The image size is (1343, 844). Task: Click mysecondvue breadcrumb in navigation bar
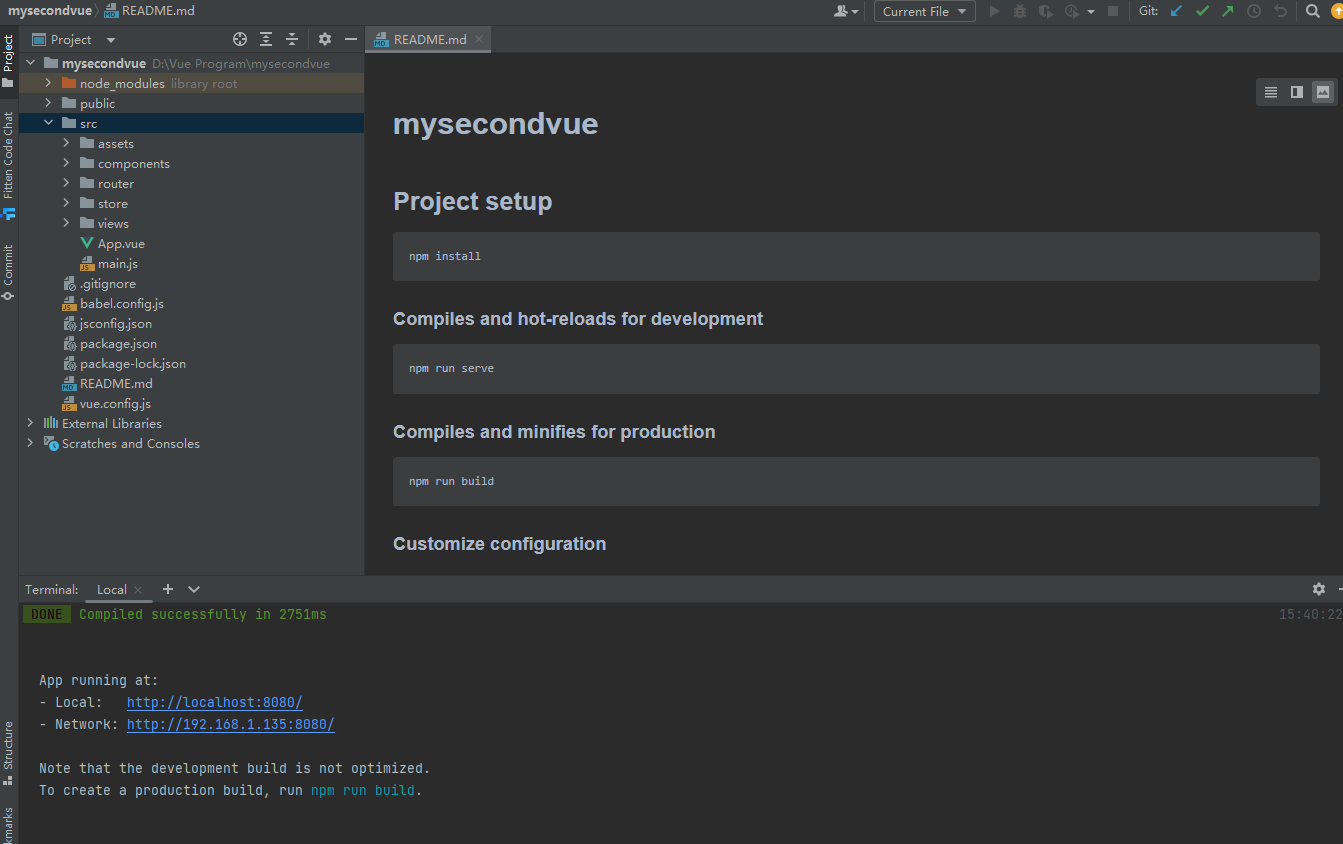[x=49, y=11]
